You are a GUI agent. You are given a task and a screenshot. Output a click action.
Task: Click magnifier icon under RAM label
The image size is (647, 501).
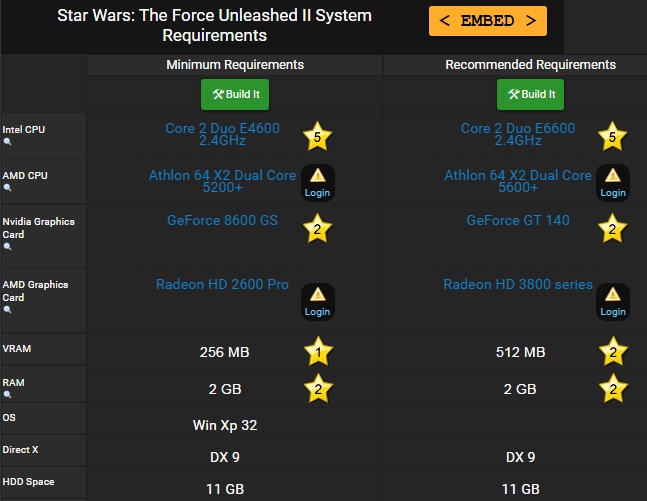tap(8, 393)
